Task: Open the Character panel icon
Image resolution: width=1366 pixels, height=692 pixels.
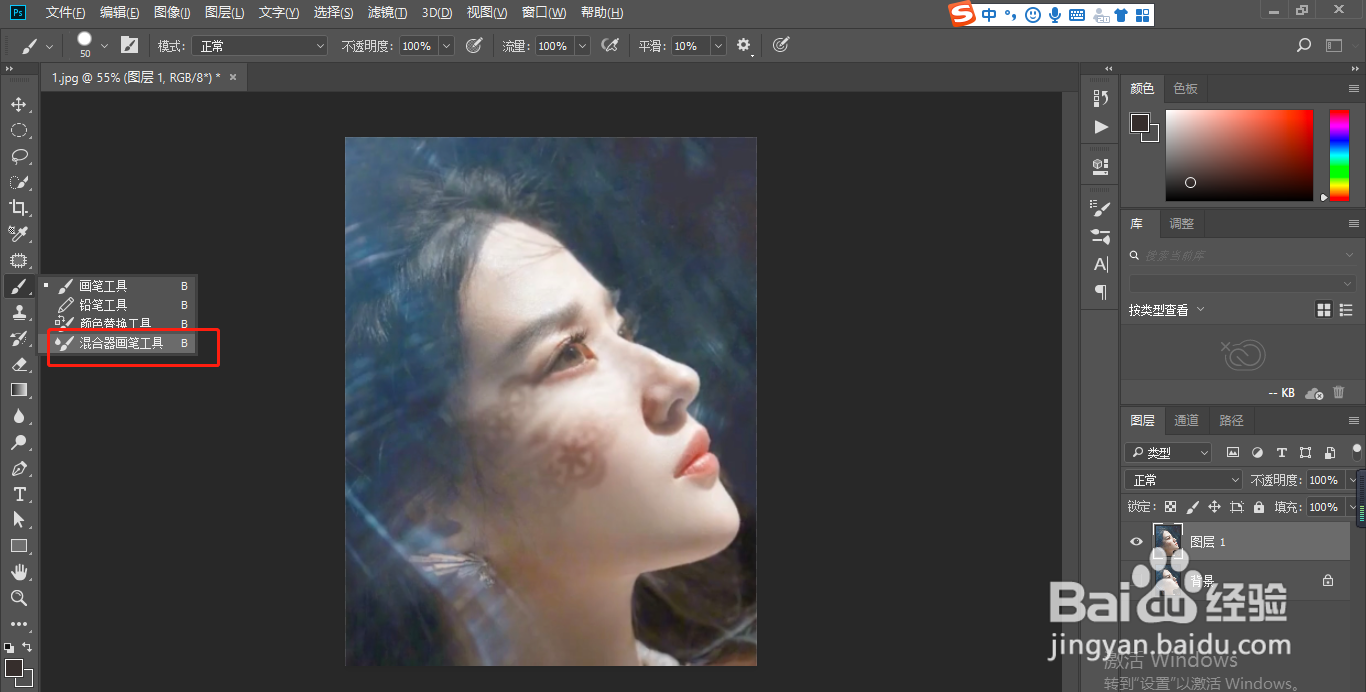Action: point(1101,265)
